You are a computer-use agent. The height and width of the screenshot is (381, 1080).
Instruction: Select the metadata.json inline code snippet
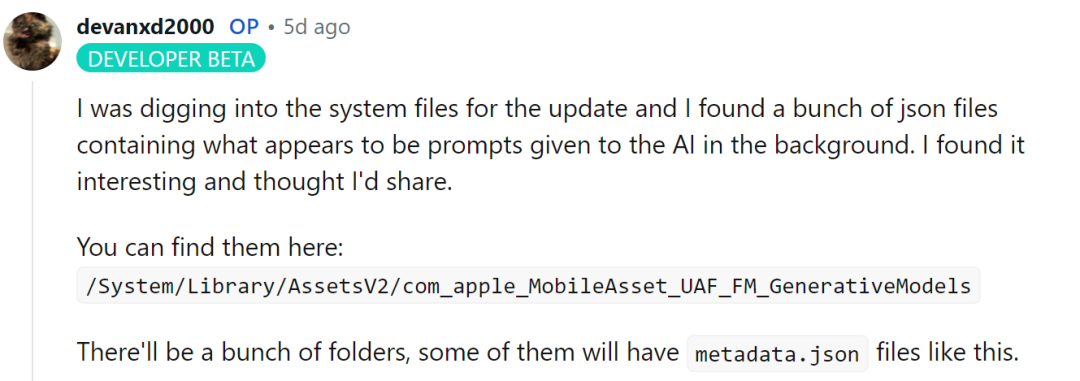pos(777,354)
